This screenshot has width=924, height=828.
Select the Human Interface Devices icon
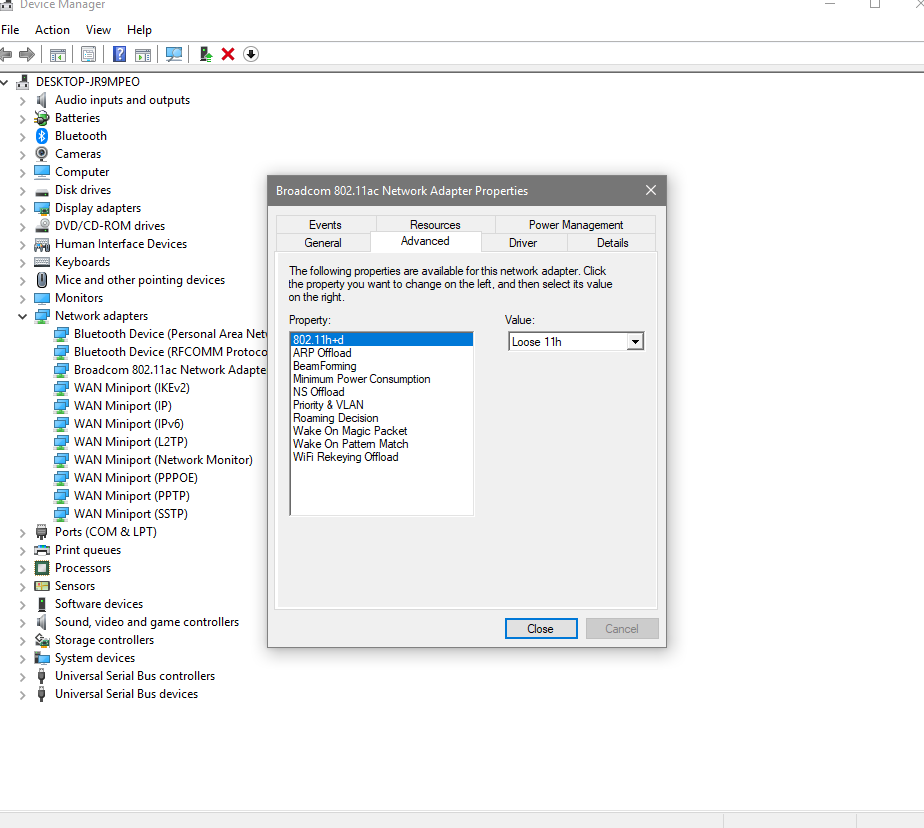pyautogui.click(x=42, y=244)
